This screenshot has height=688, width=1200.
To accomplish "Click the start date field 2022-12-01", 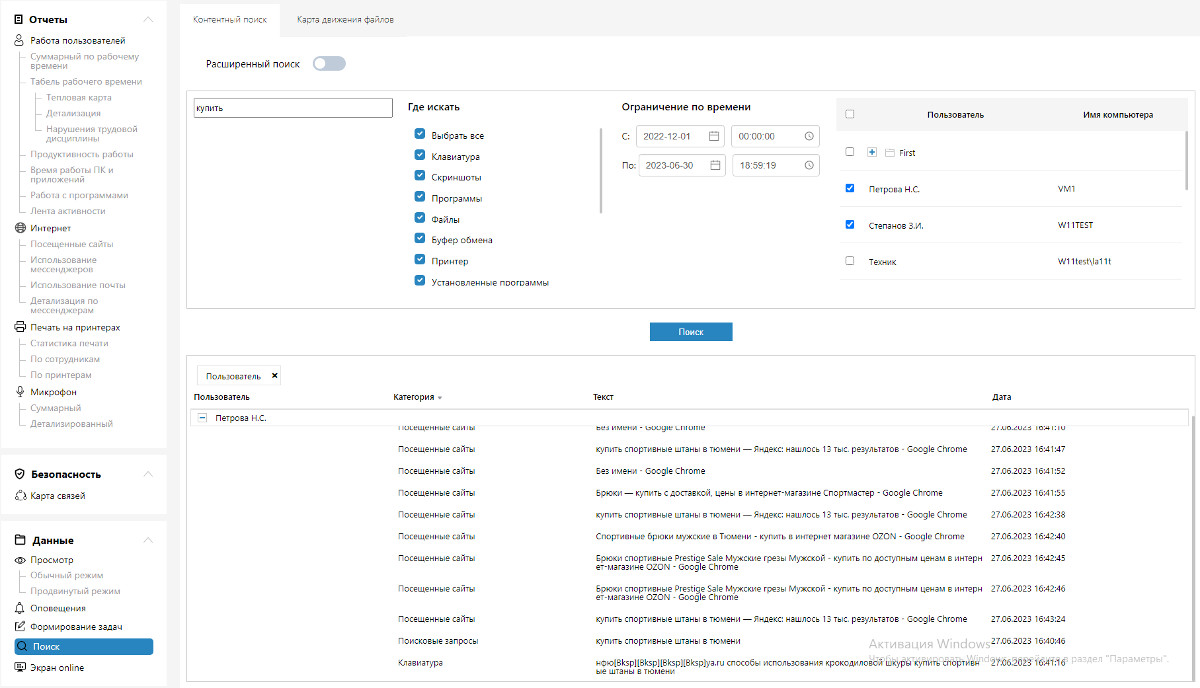I will tap(681, 136).
